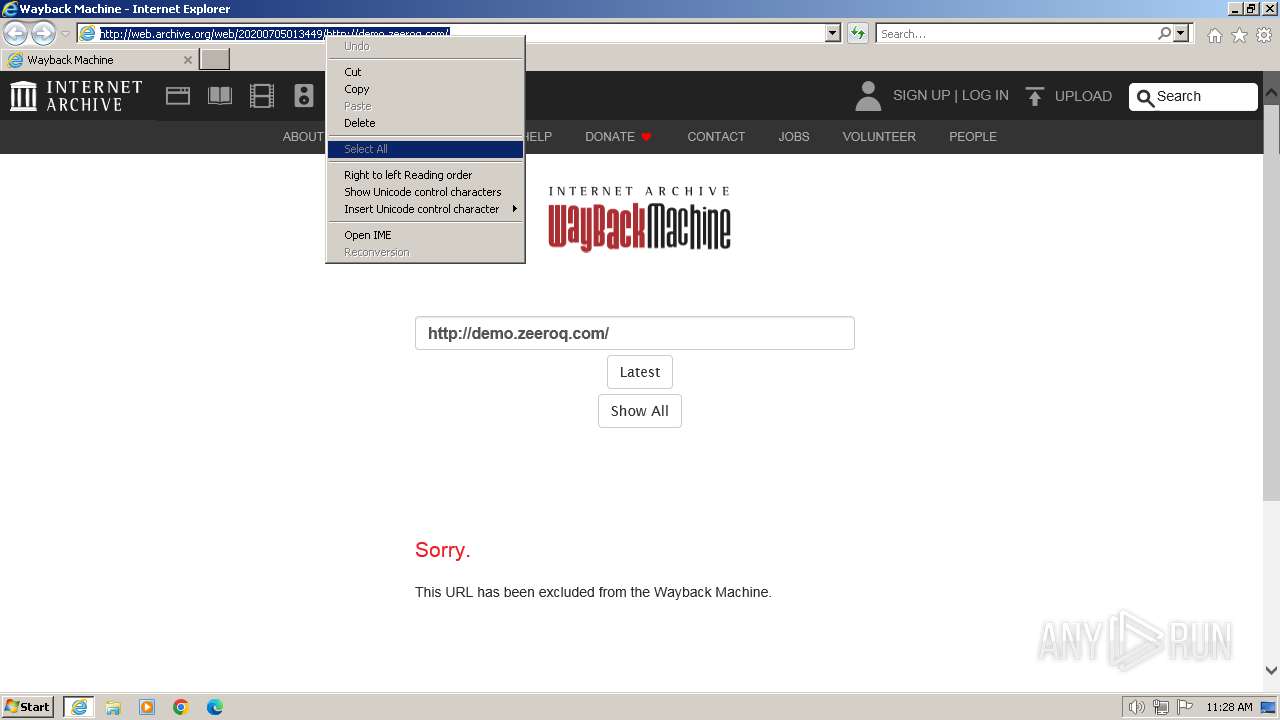Click the search magnifier in IE search box
This screenshot has height=720, width=1280.
click(x=1164, y=33)
